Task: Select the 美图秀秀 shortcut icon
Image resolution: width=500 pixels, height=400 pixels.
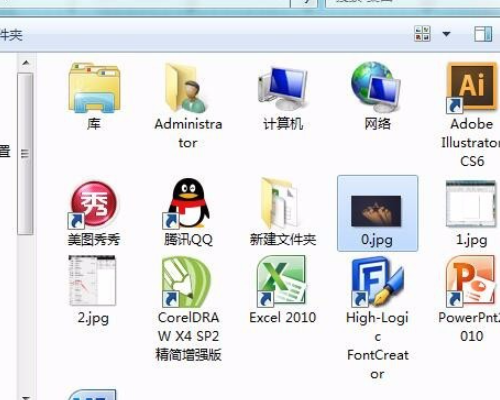Action: click(x=93, y=205)
